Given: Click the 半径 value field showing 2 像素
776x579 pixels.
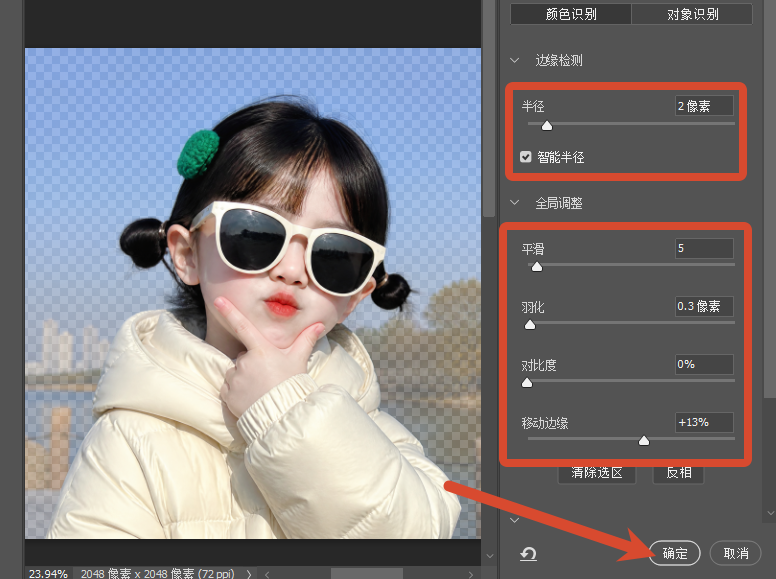Looking at the screenshot, I should tap(704, 106).
